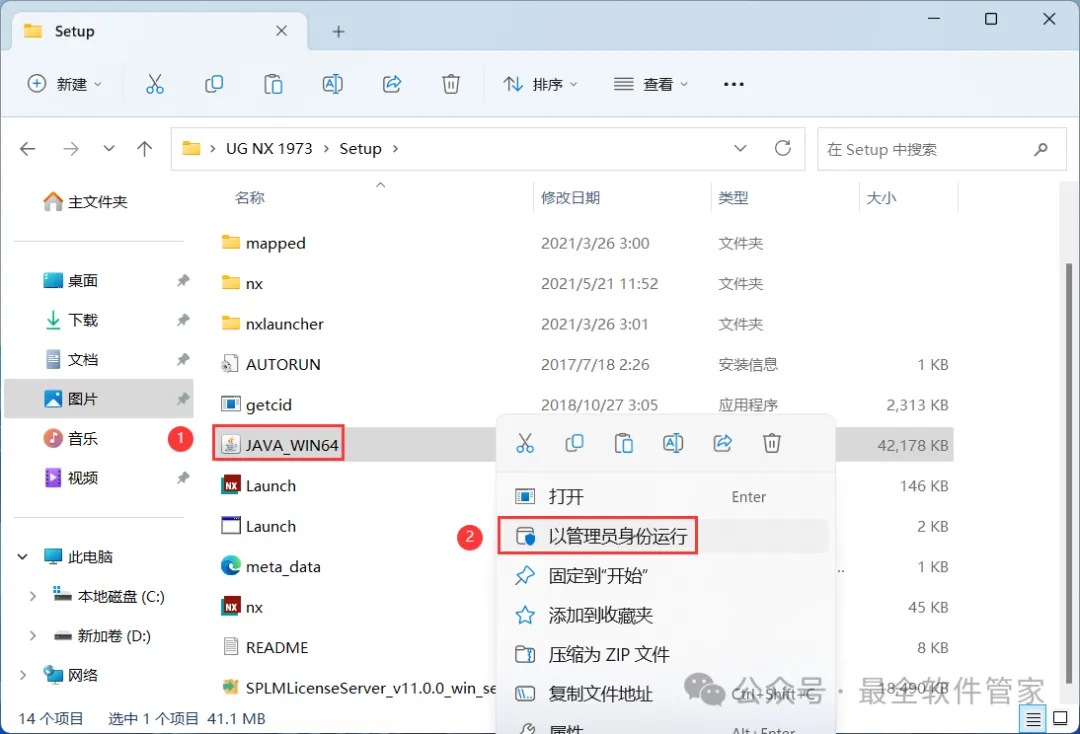Image resolution: width=1080 pixels, height=734 pixels.
Task: Add a new tab with plus button
Action: 338,31
